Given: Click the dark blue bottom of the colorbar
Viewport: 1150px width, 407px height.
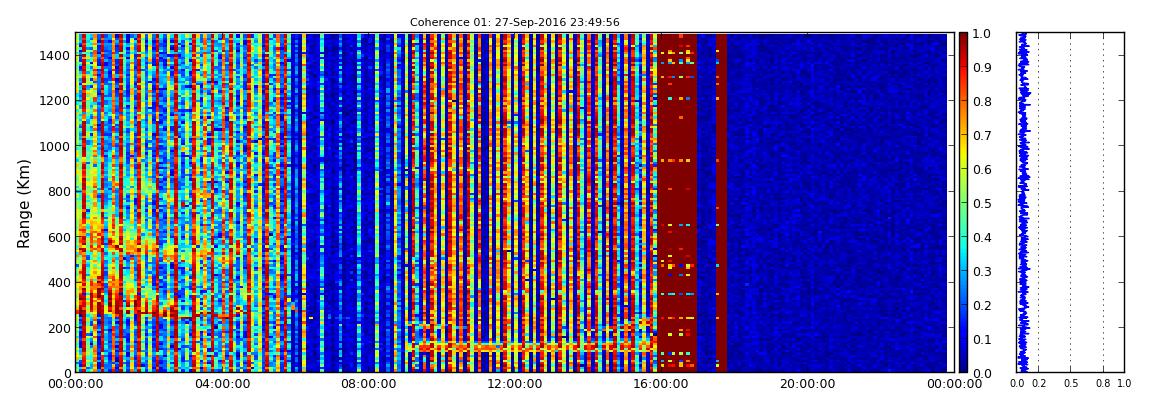Looking at the screenshot, I should point(963,364).
